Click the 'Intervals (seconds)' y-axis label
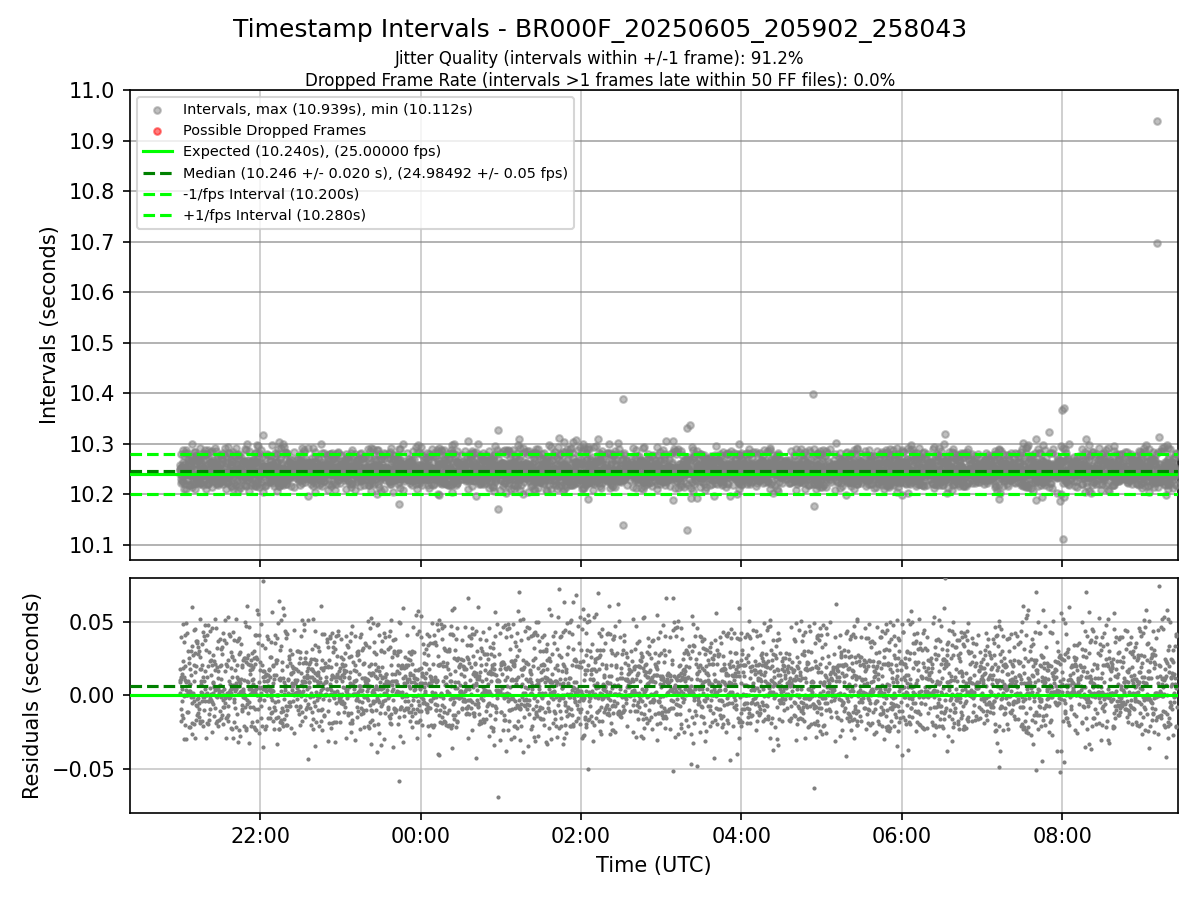Screen dimensions: 1200x900 click(x=49, y=325)
